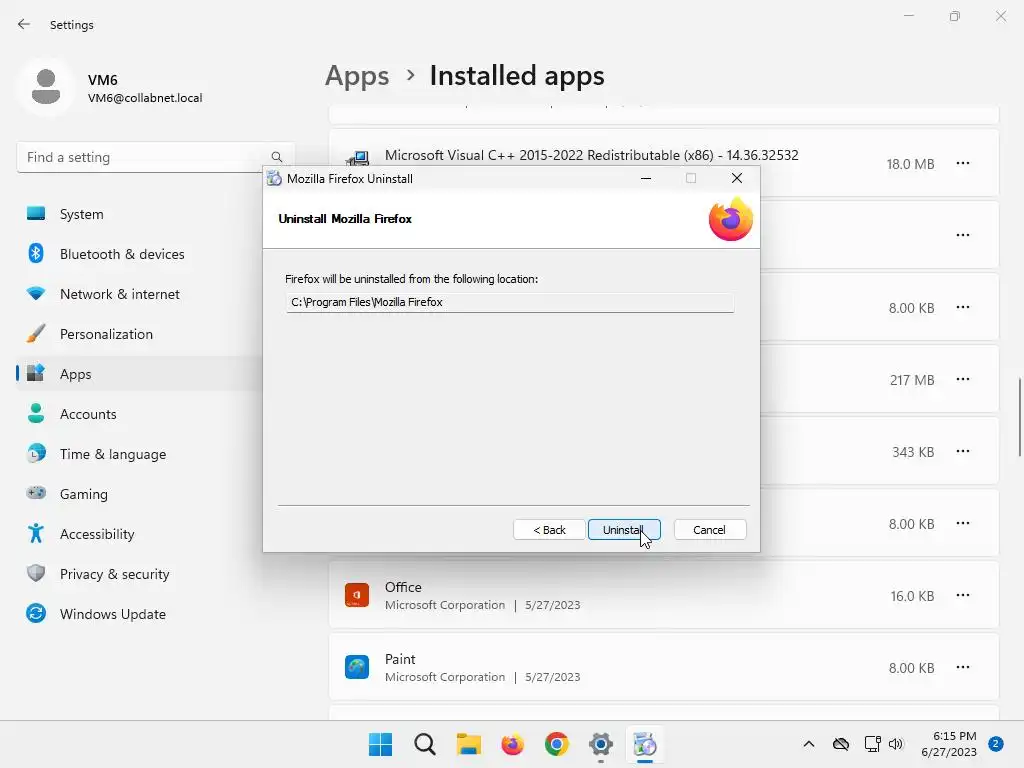Click the Accessibility figure icon
The width and height of the screenshot is (1024, 768).
[36, 534]
